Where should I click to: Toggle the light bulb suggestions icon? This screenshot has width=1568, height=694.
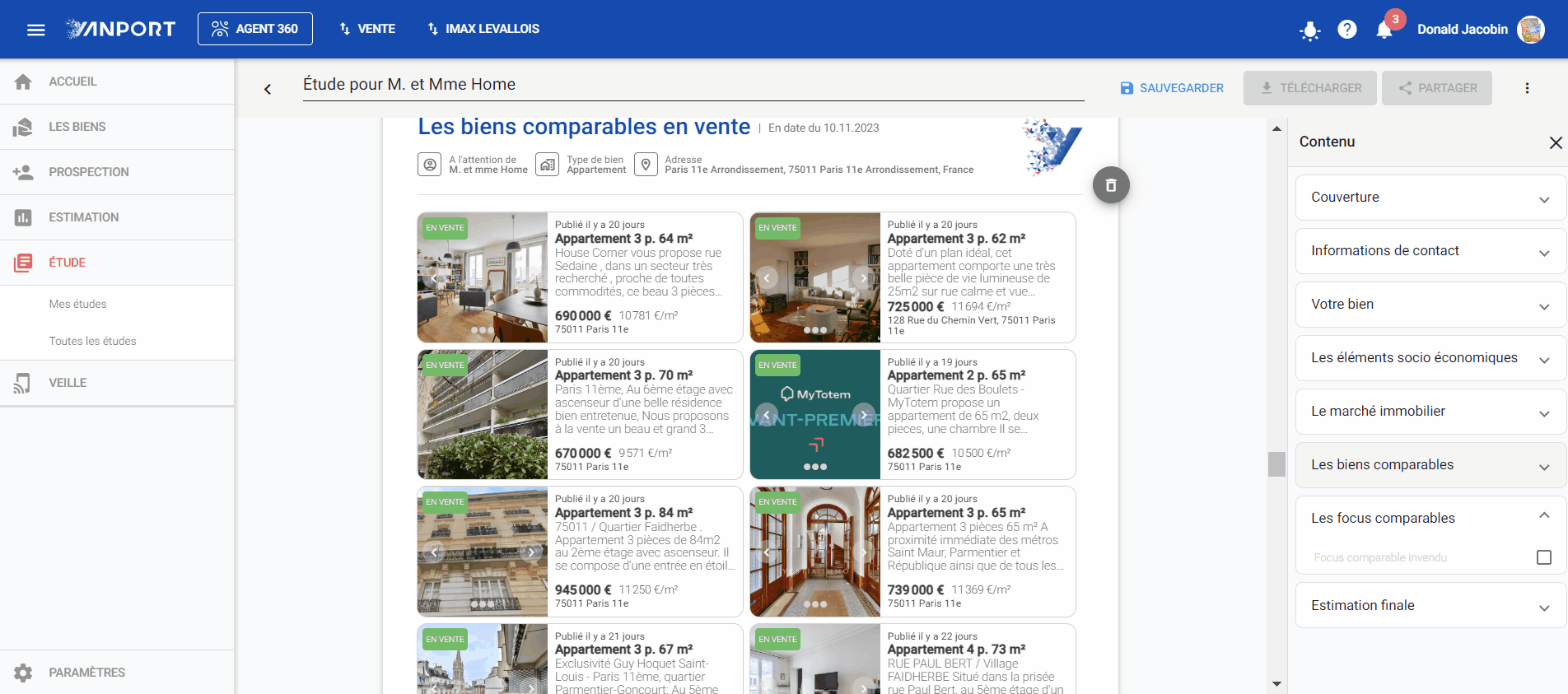[x=1310, y=31]
